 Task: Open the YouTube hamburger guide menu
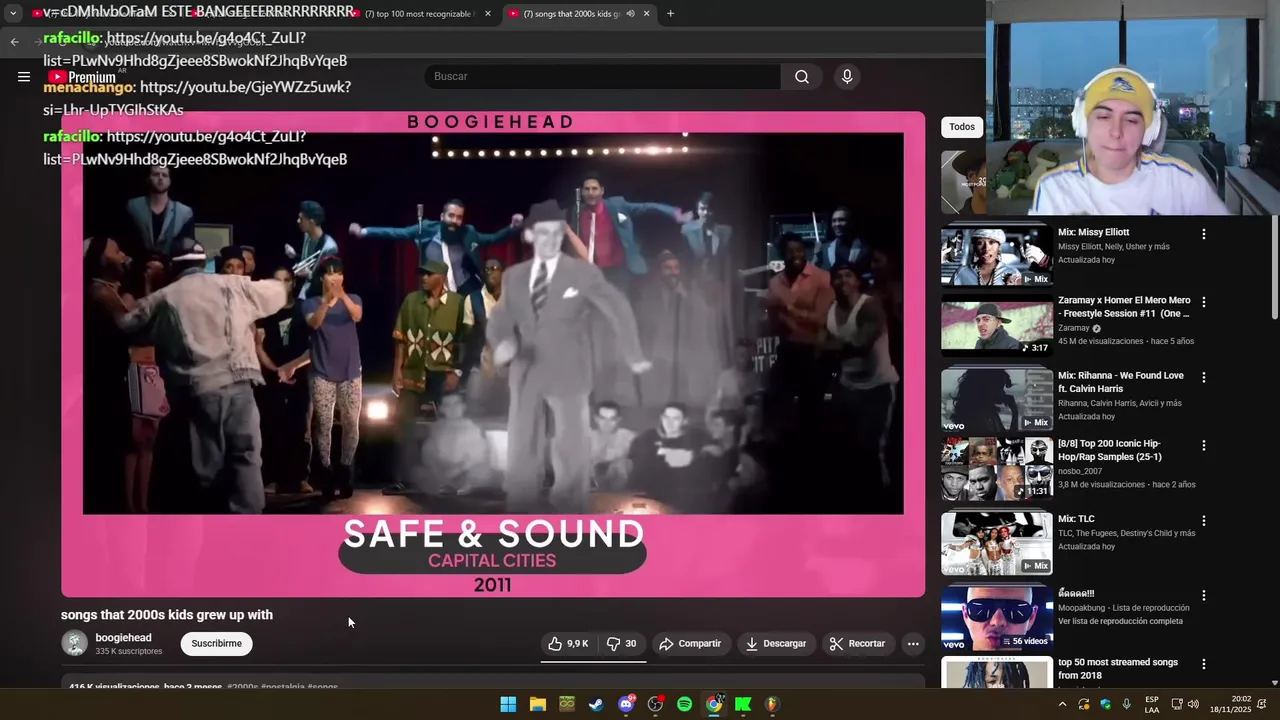coord(24,76)
